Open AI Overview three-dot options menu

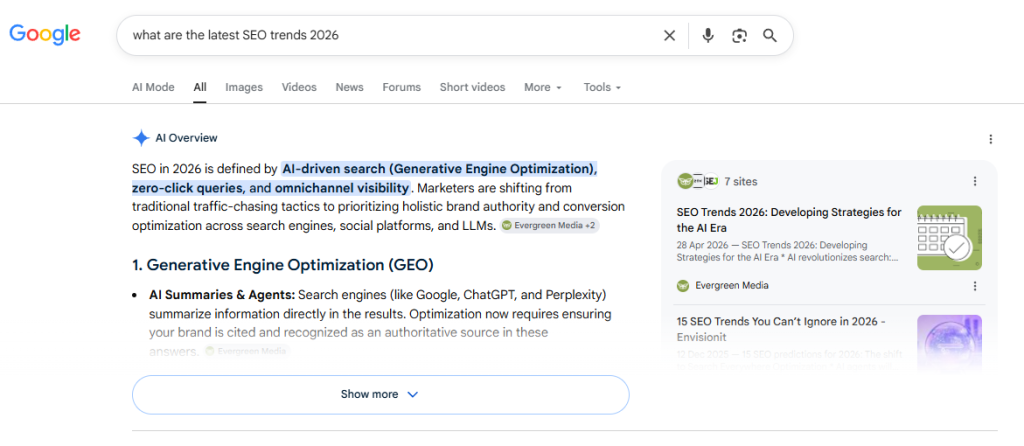coord(991,139)
